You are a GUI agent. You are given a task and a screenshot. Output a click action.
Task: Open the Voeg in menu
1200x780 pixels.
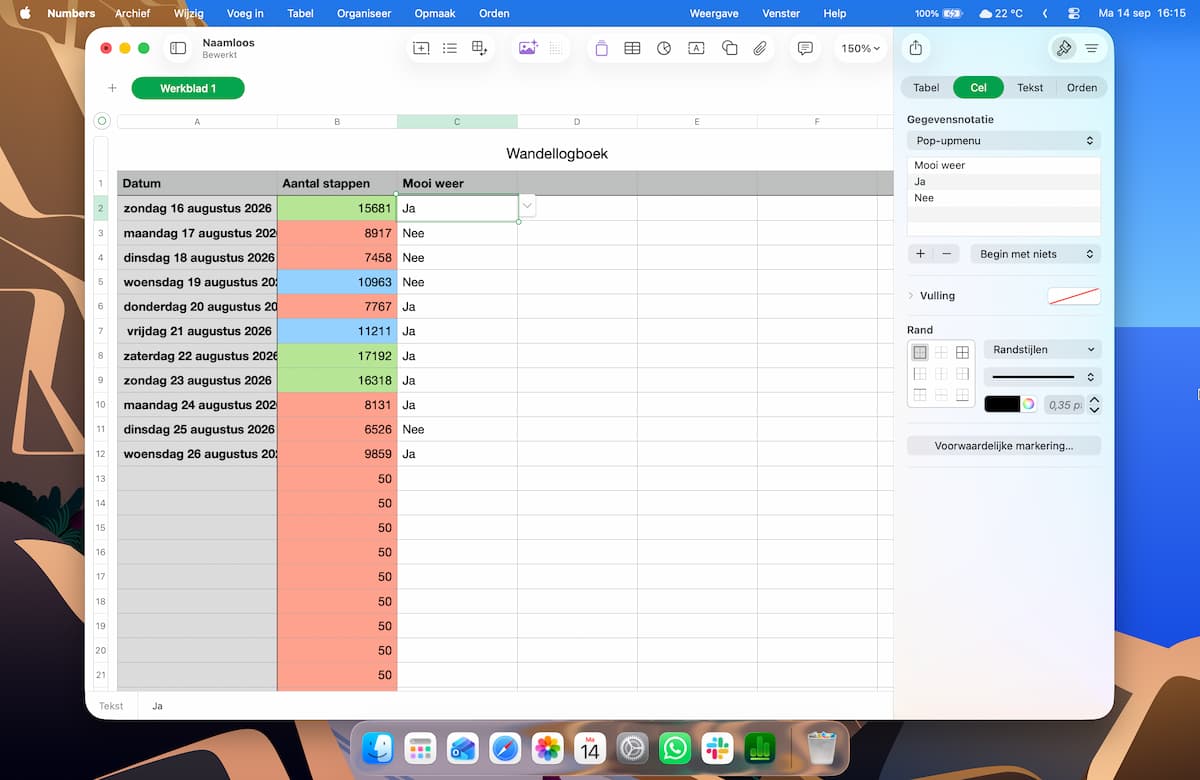pos(245,13)
